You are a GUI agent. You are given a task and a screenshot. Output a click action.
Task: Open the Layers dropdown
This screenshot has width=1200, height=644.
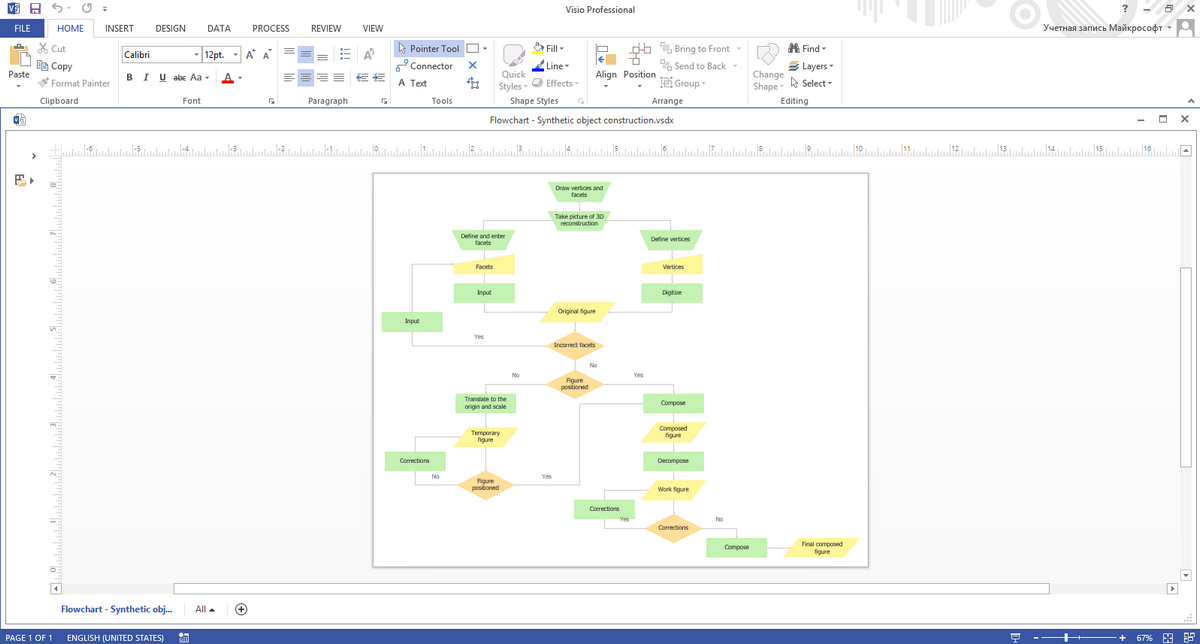810,66
